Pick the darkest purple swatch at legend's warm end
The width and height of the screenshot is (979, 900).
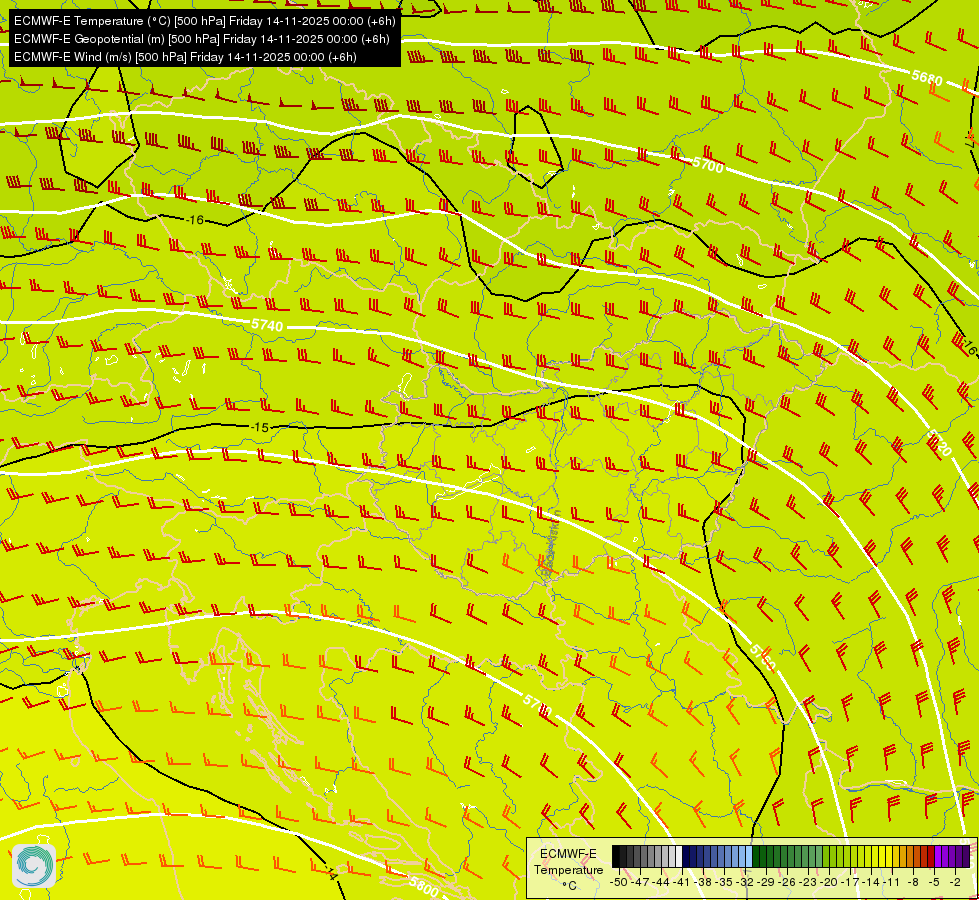pyautogui.click(x=967, y=857)
